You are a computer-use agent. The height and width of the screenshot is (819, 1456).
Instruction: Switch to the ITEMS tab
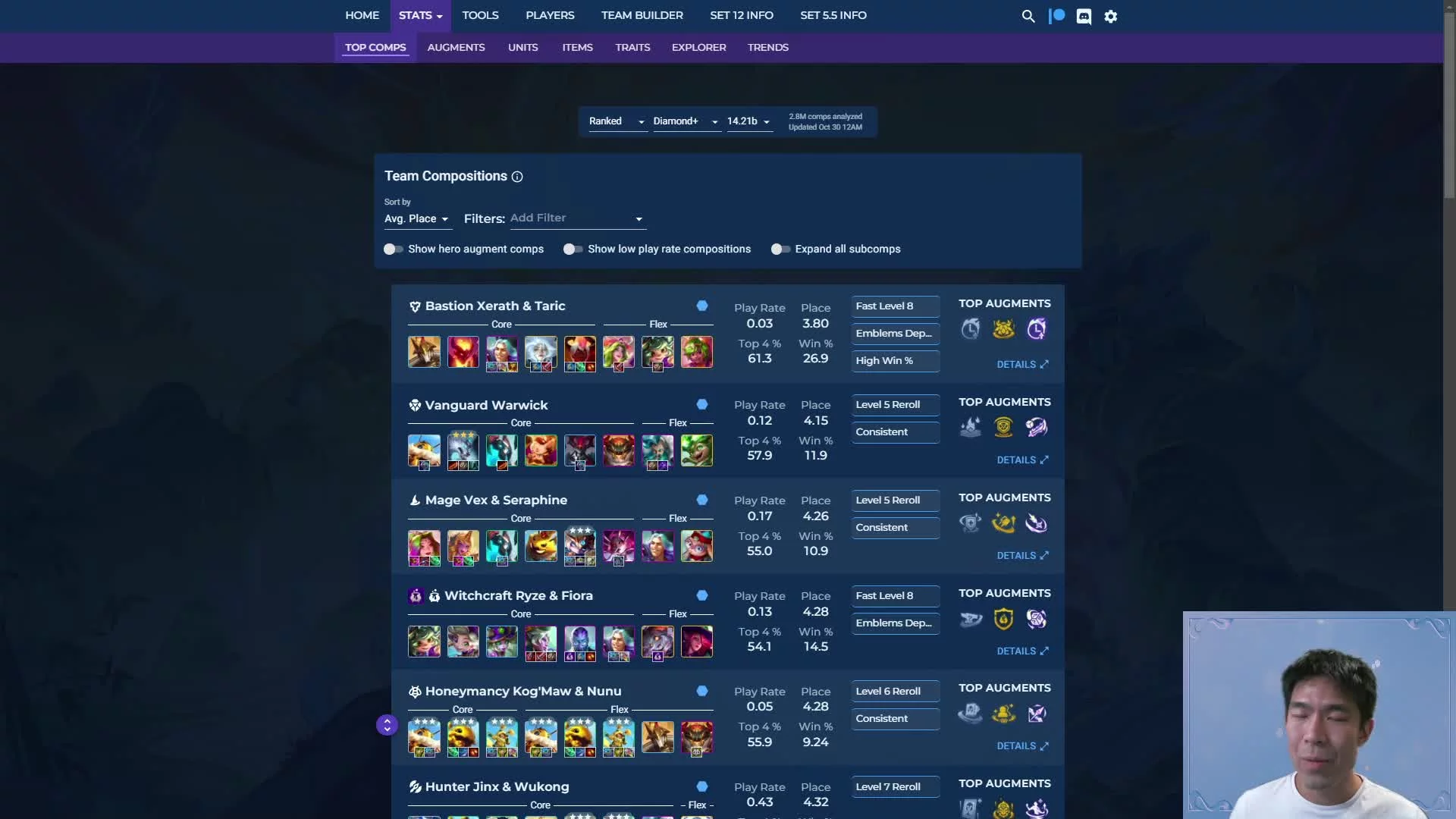[x=577, y=47]
